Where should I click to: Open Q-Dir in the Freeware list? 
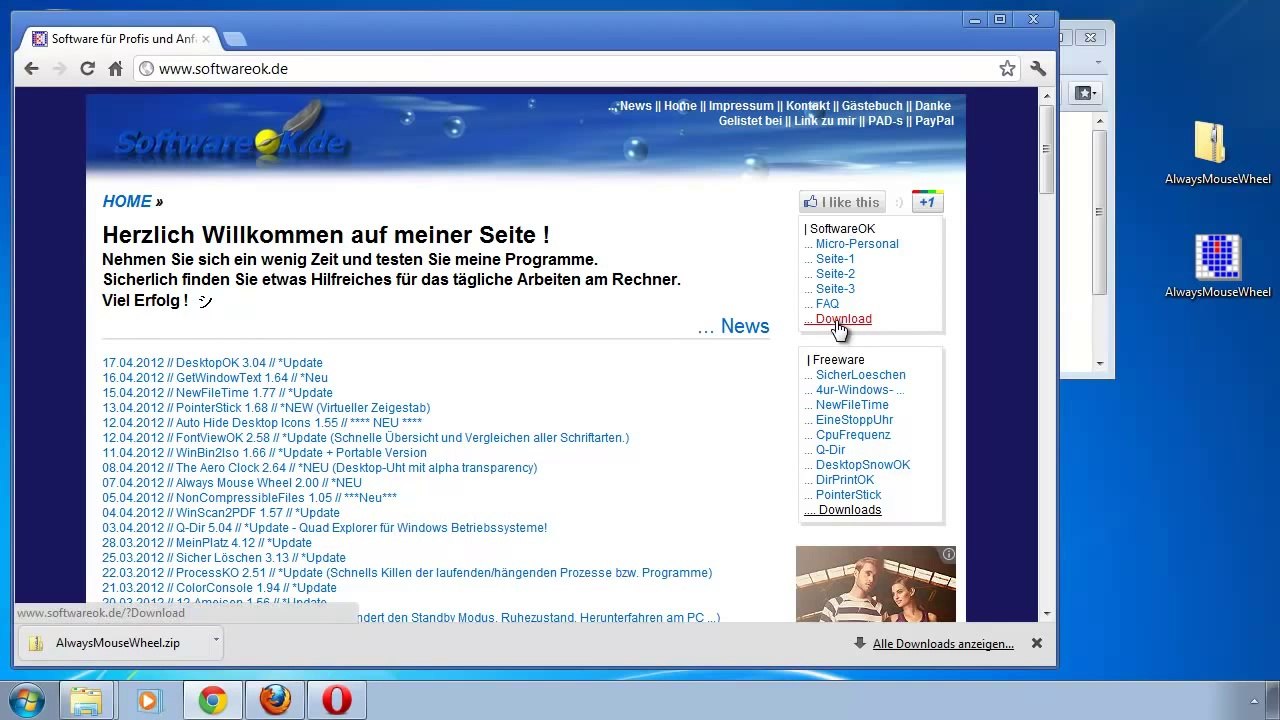pyautogui.click(x=830, y=450)
